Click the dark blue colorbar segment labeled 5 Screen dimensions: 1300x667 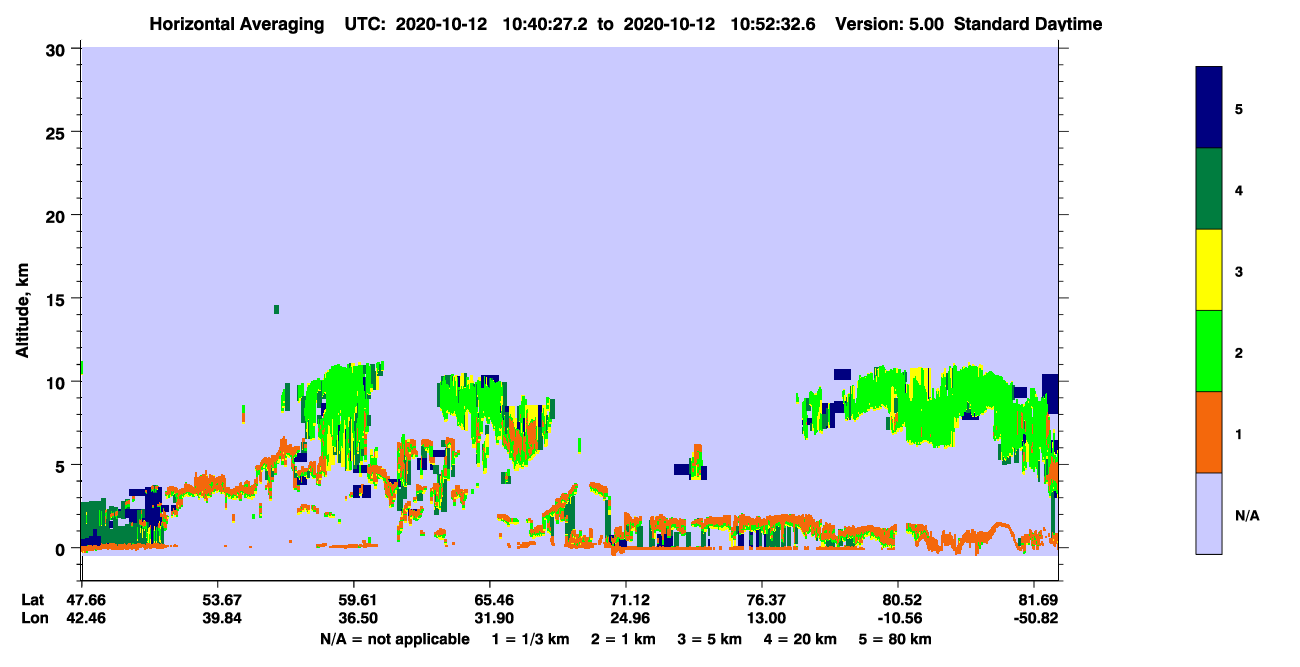click(x=1209, y=108)
